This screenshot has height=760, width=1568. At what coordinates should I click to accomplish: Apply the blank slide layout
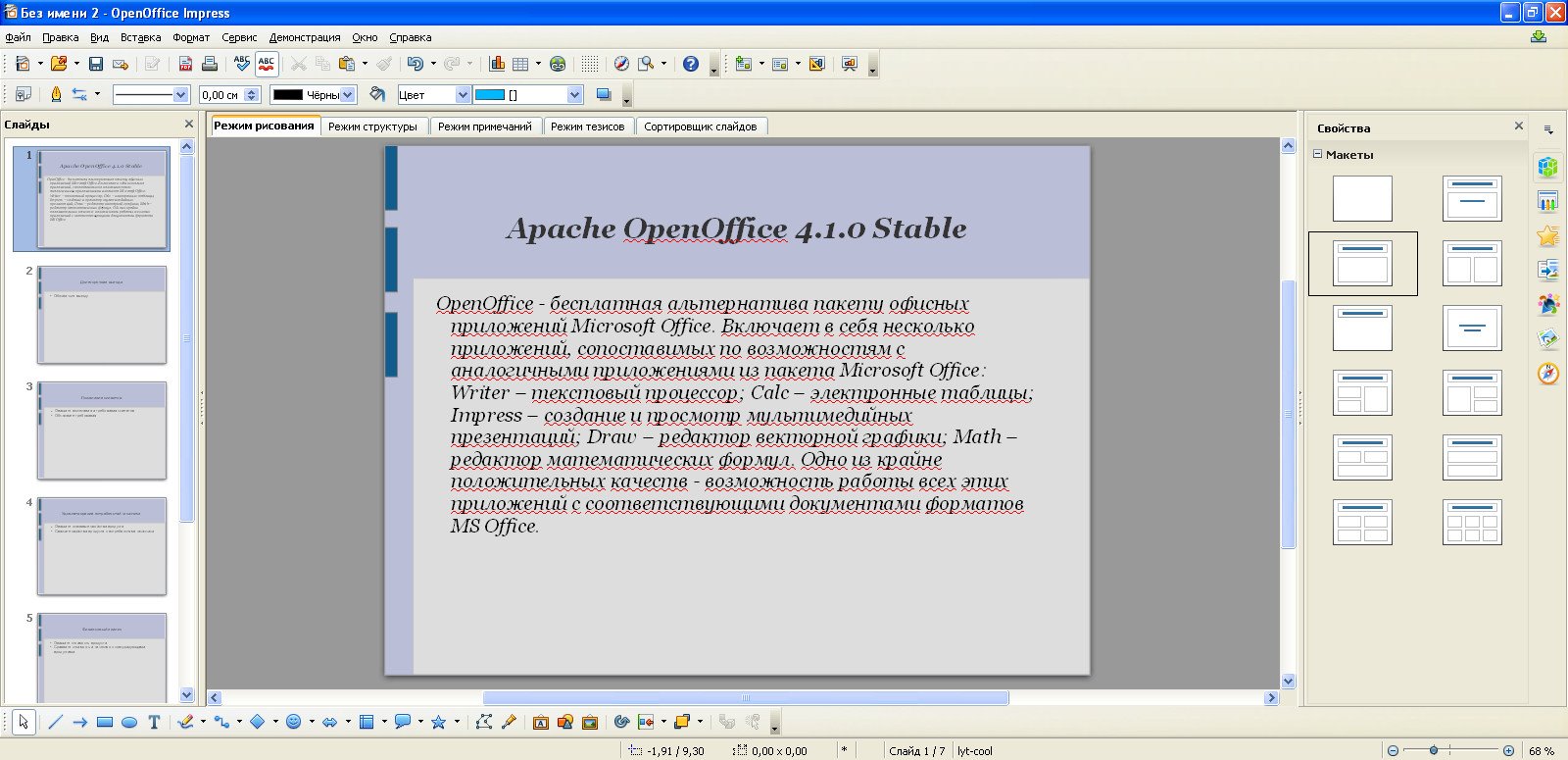click(1362, 198)
